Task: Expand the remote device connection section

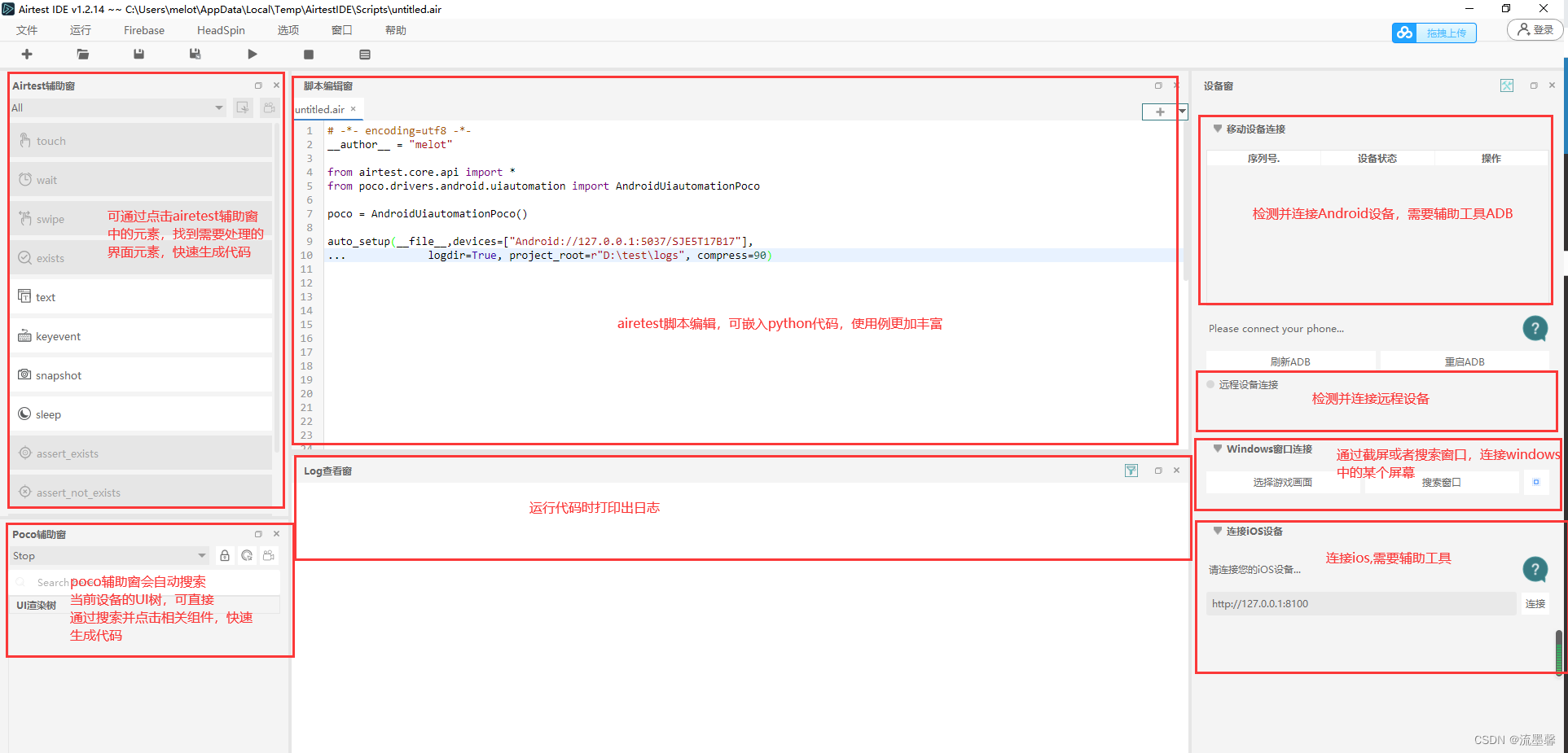Action: click(1210, 384)
